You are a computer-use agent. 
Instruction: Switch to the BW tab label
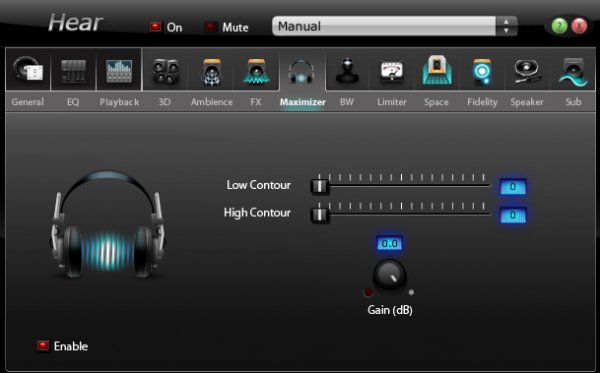pos(347,102)
